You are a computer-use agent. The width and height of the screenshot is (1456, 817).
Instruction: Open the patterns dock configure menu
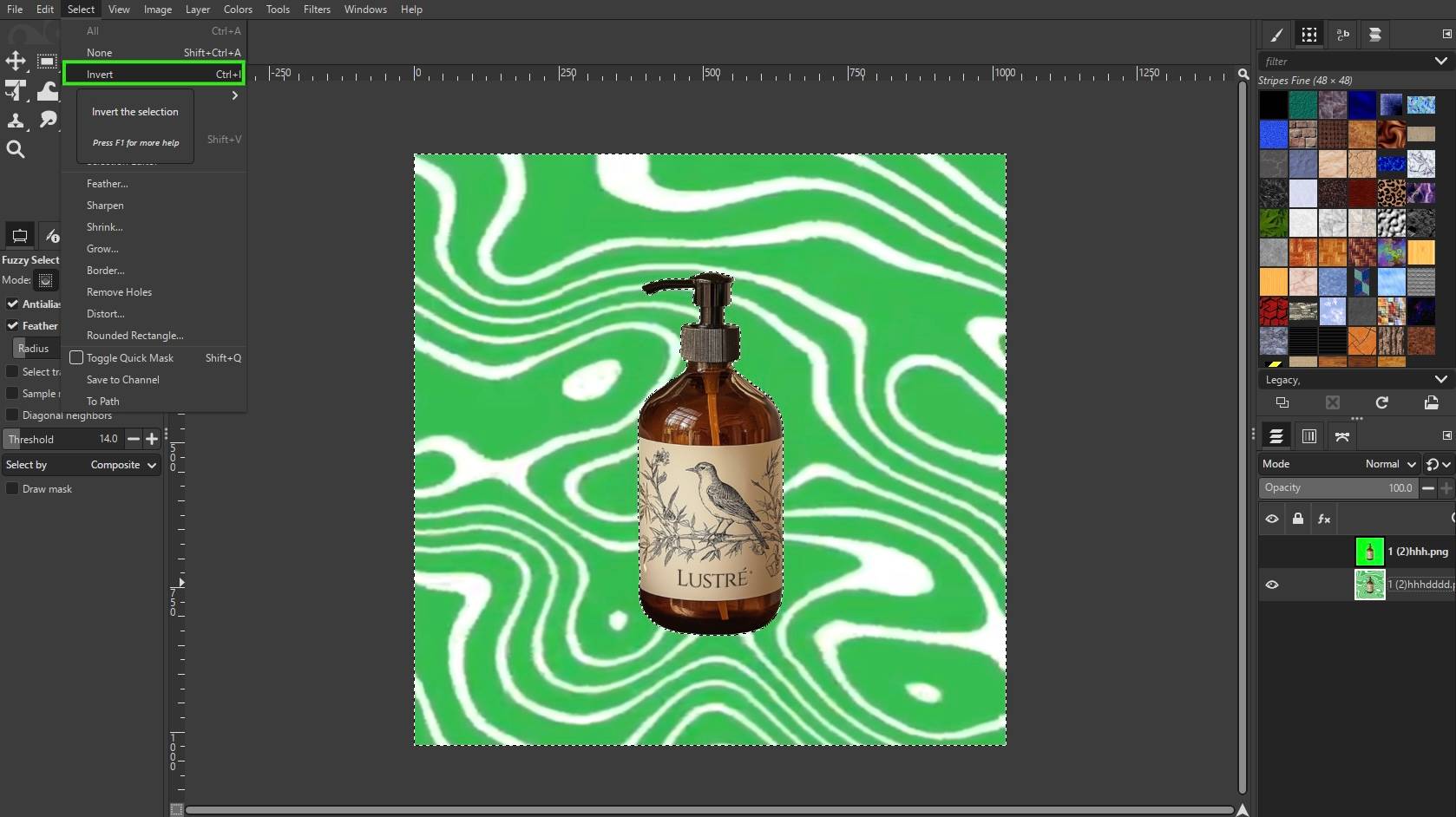click(x=1446, y=34)
